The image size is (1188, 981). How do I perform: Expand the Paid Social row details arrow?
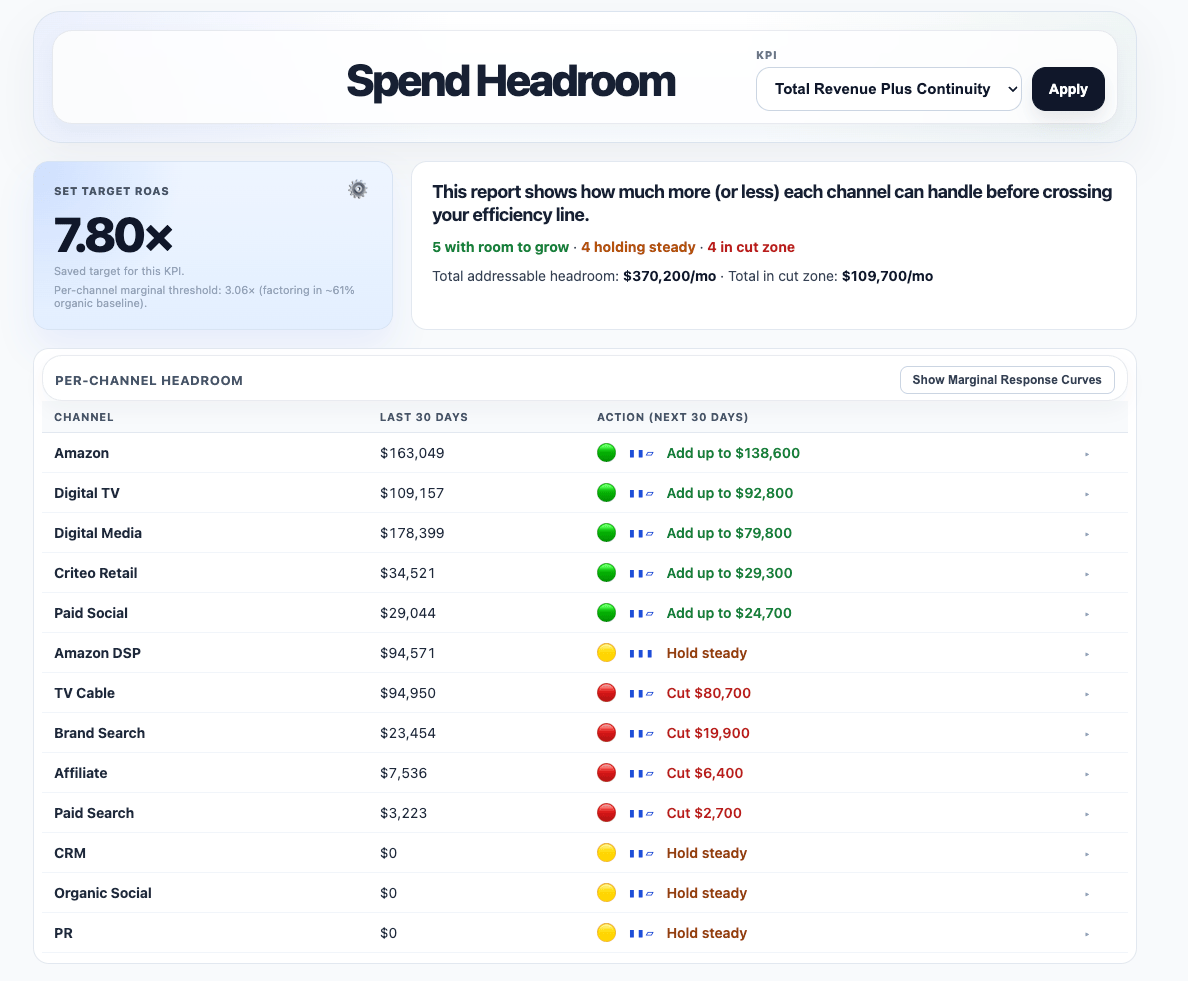click(x=1086, y=614)
